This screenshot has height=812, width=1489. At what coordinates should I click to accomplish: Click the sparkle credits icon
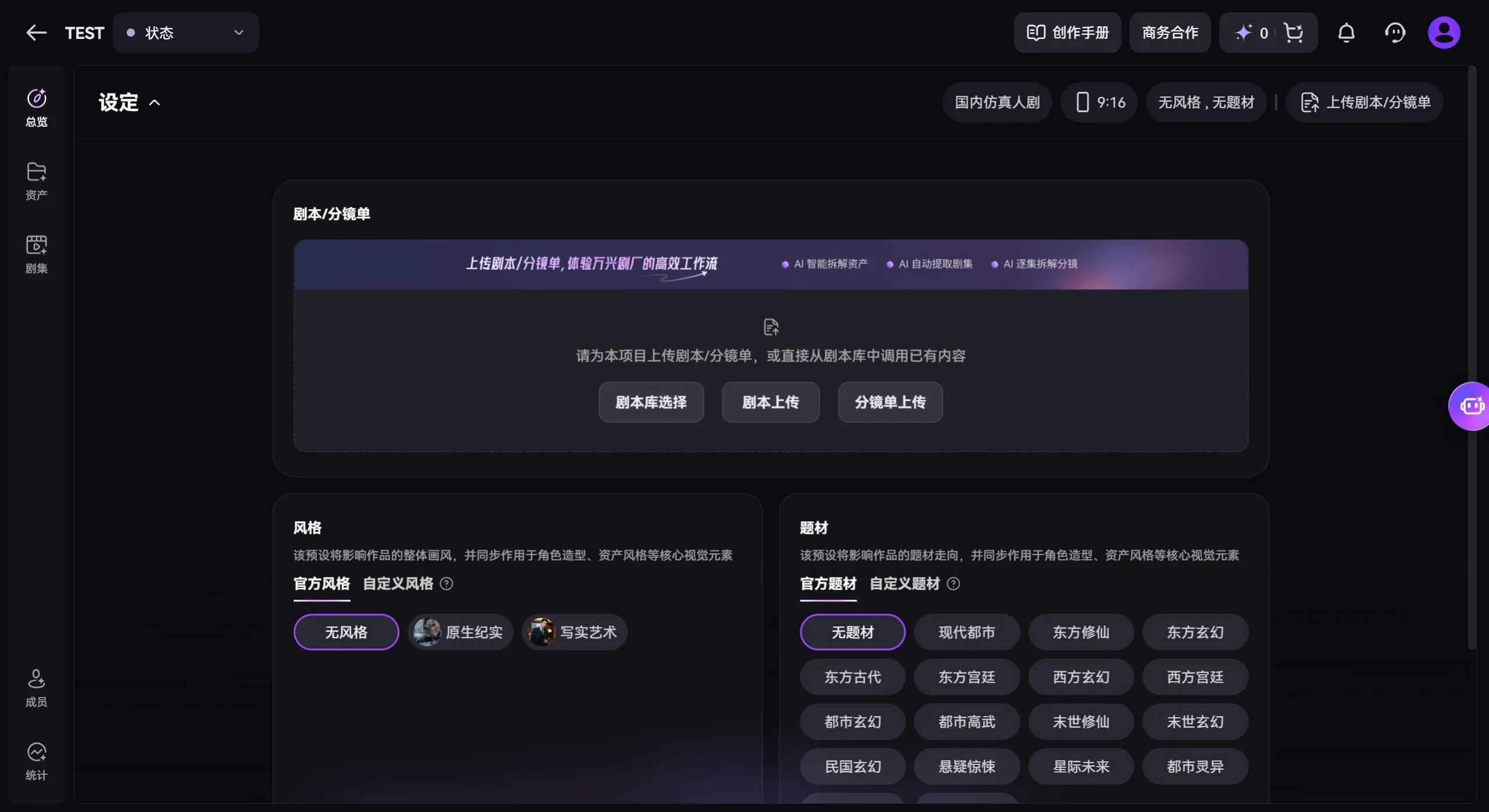[x=1244, y=33]
